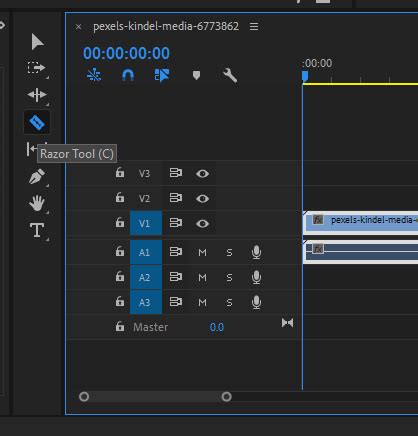Open sequence panel hamburger menu

click(x=254, y=26)
